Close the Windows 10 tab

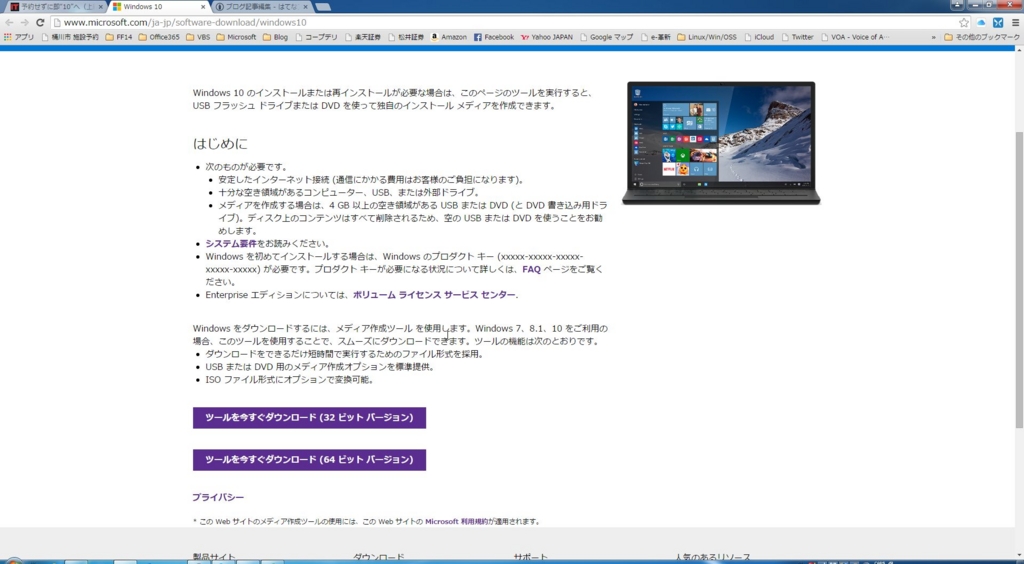[x=203, y=7]
